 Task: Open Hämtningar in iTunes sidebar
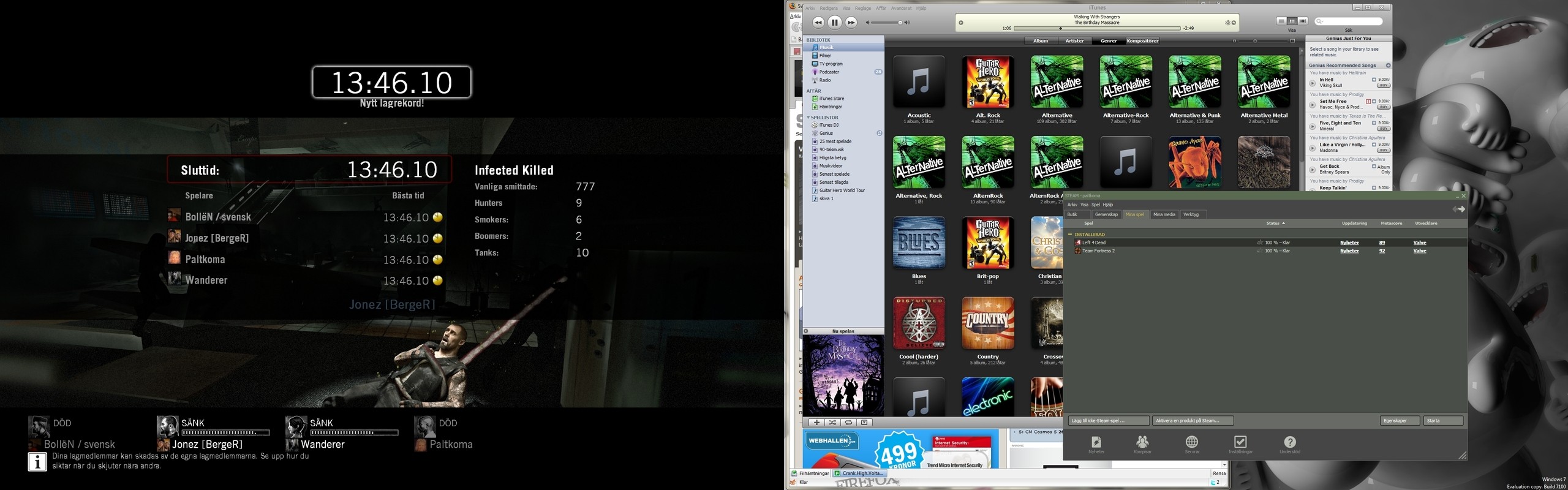click(843, 107)
